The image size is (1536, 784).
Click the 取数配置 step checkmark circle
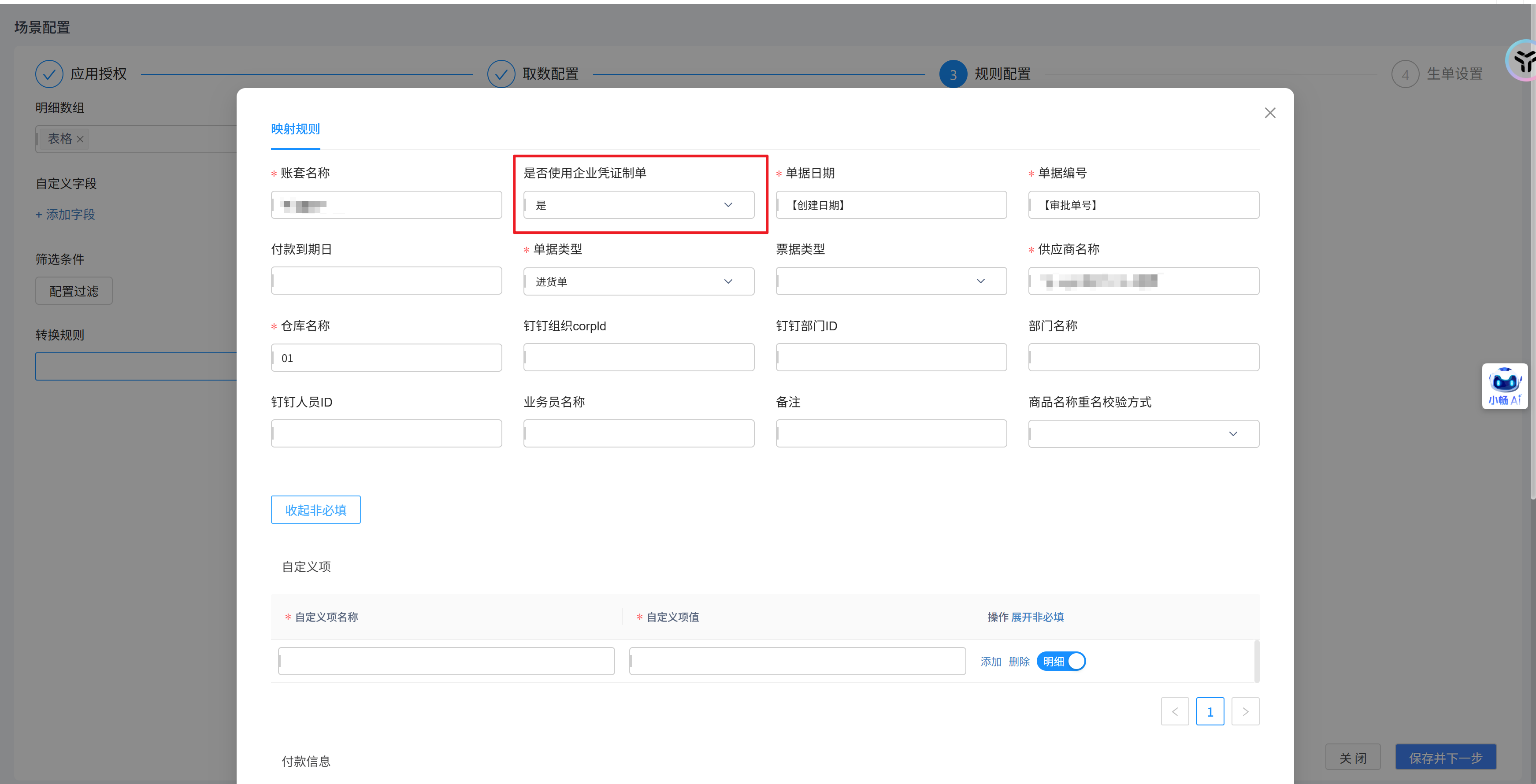(x=501, y=74)
